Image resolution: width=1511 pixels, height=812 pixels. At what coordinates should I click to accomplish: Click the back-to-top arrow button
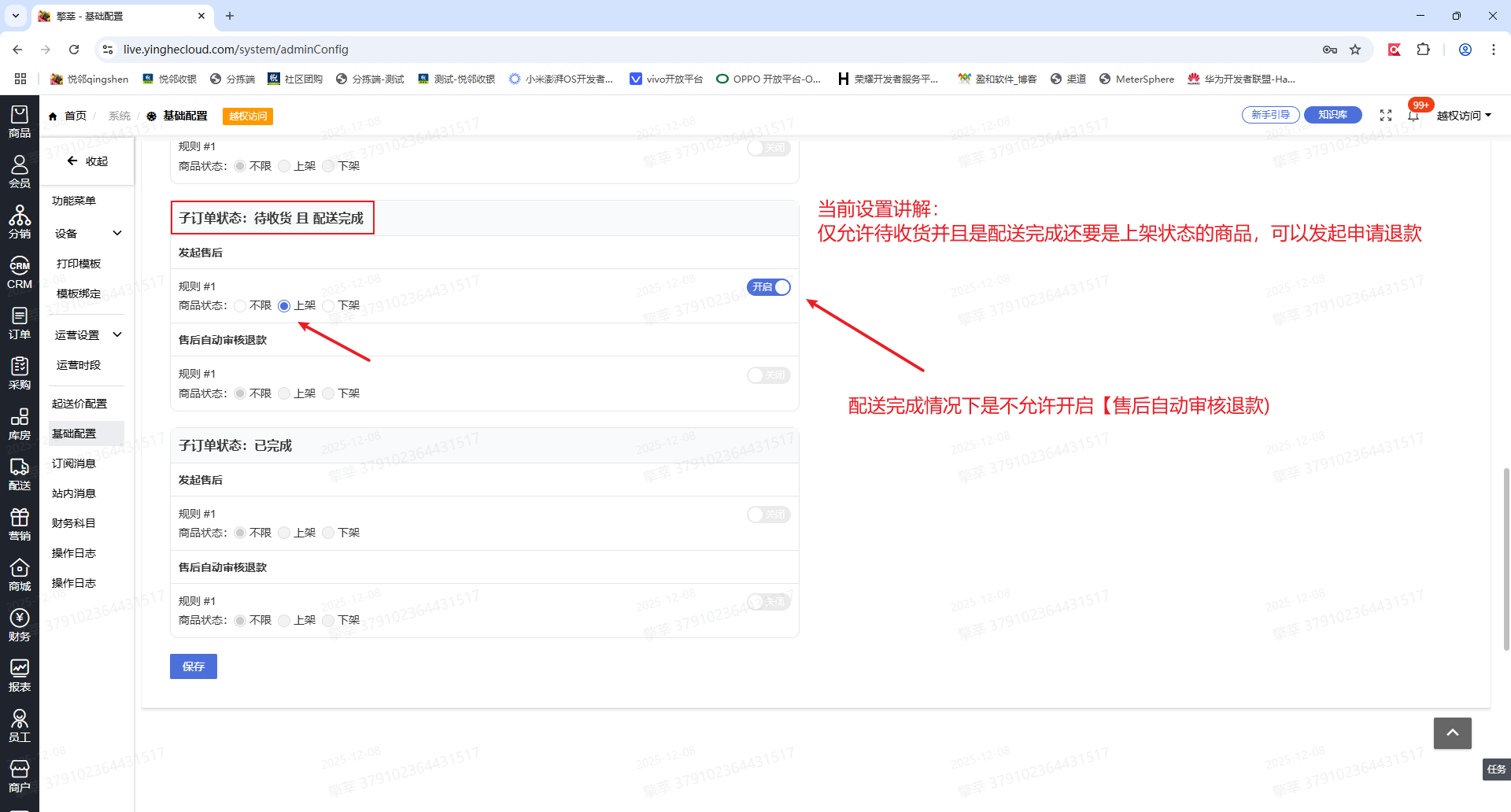click(x=1452, y=733)
